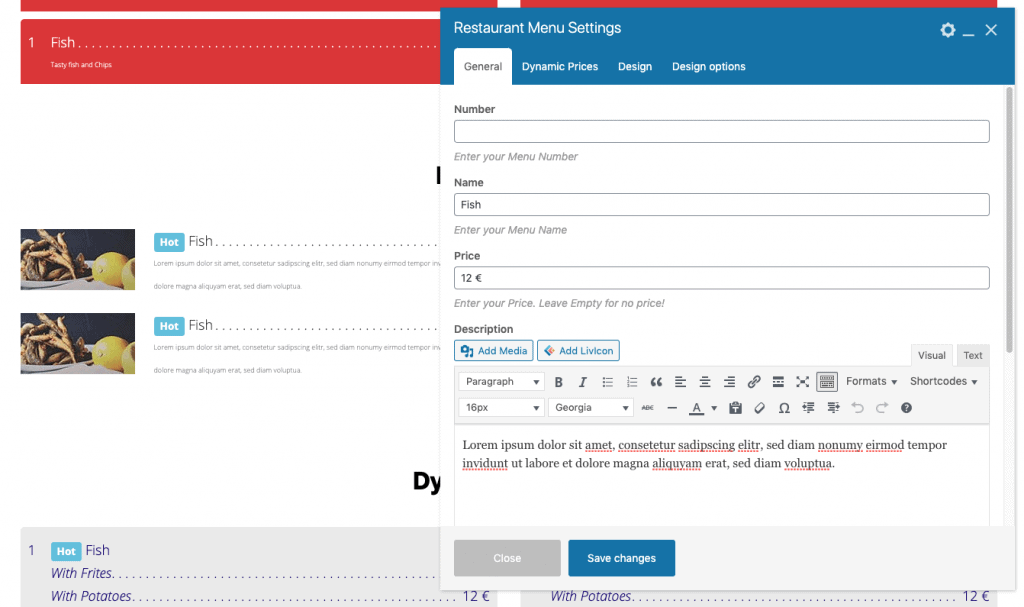Insert a link in the description editor

click(752, 381)
